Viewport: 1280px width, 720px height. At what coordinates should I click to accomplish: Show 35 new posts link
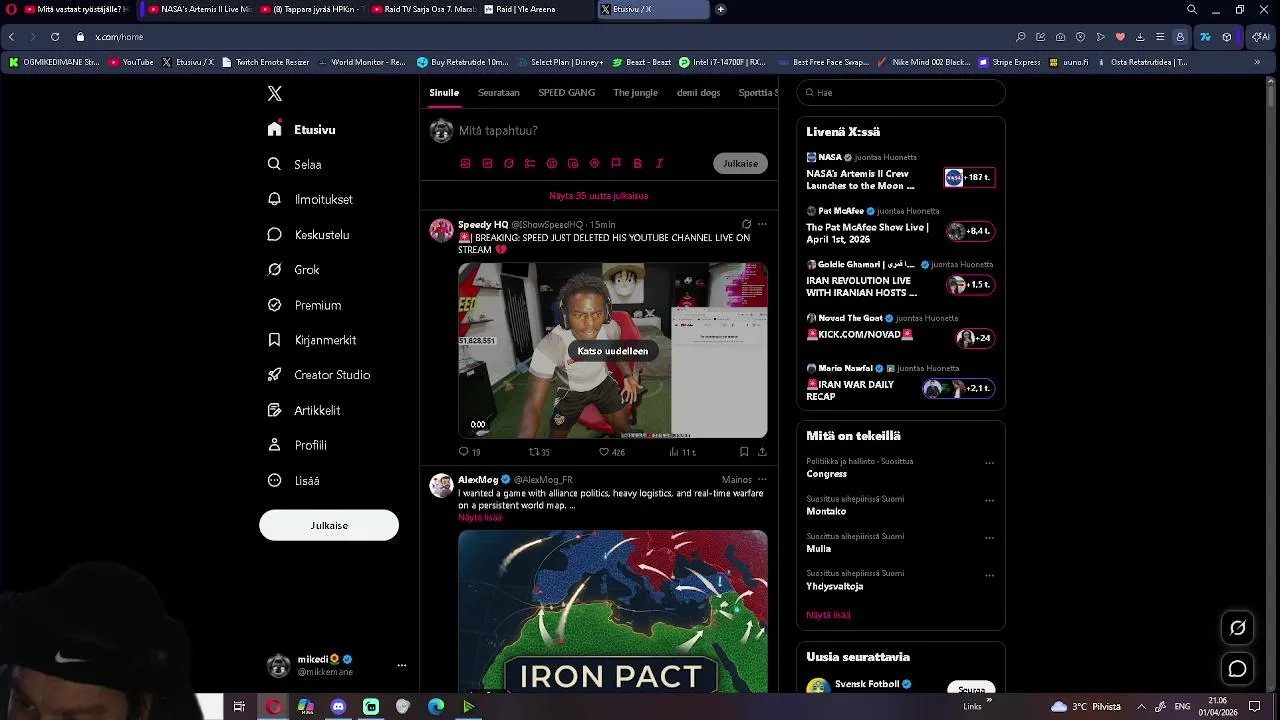pyautogui.click(x=599, y=196)
